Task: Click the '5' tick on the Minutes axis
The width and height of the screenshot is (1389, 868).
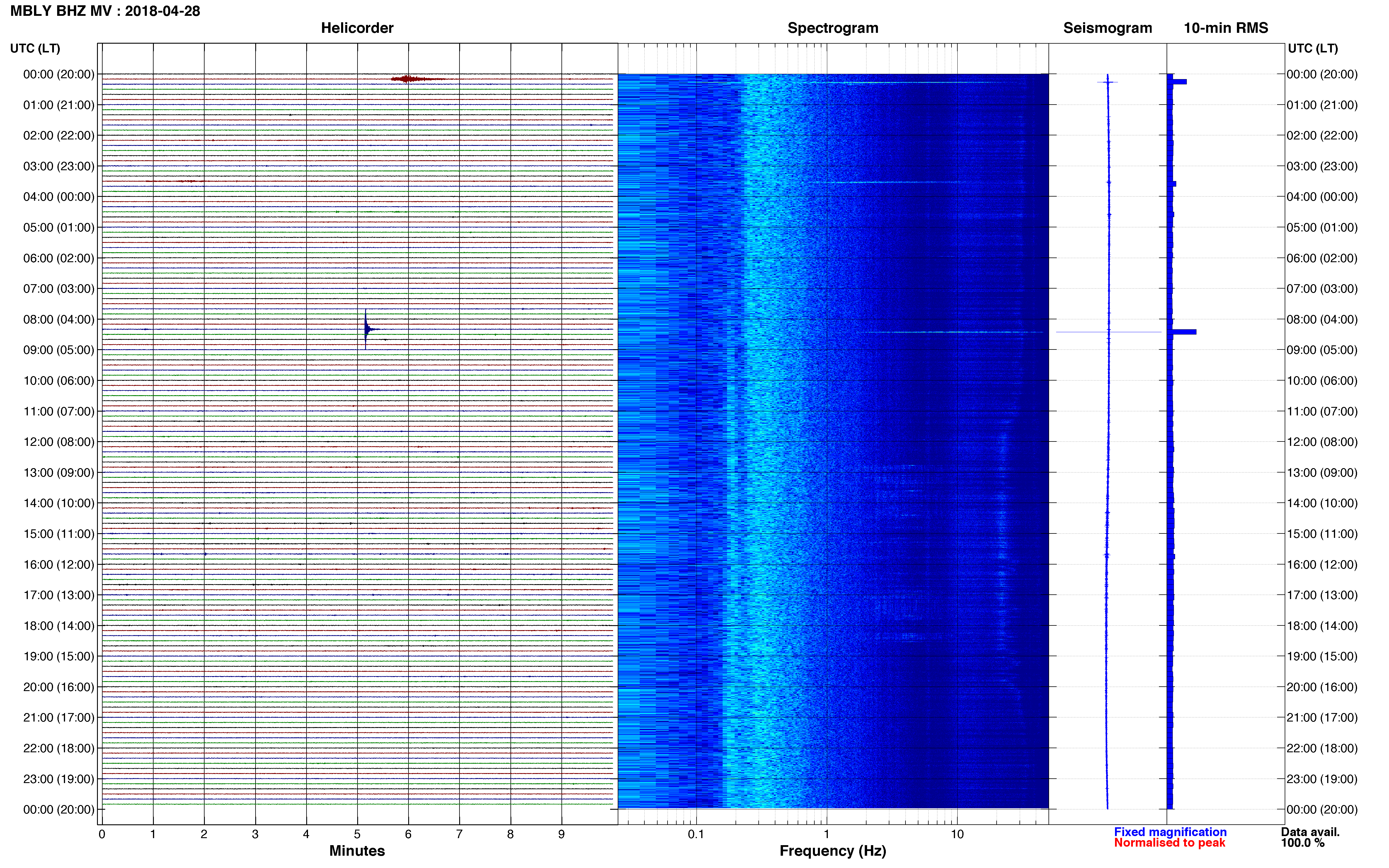Action: [x=357, y=834]
